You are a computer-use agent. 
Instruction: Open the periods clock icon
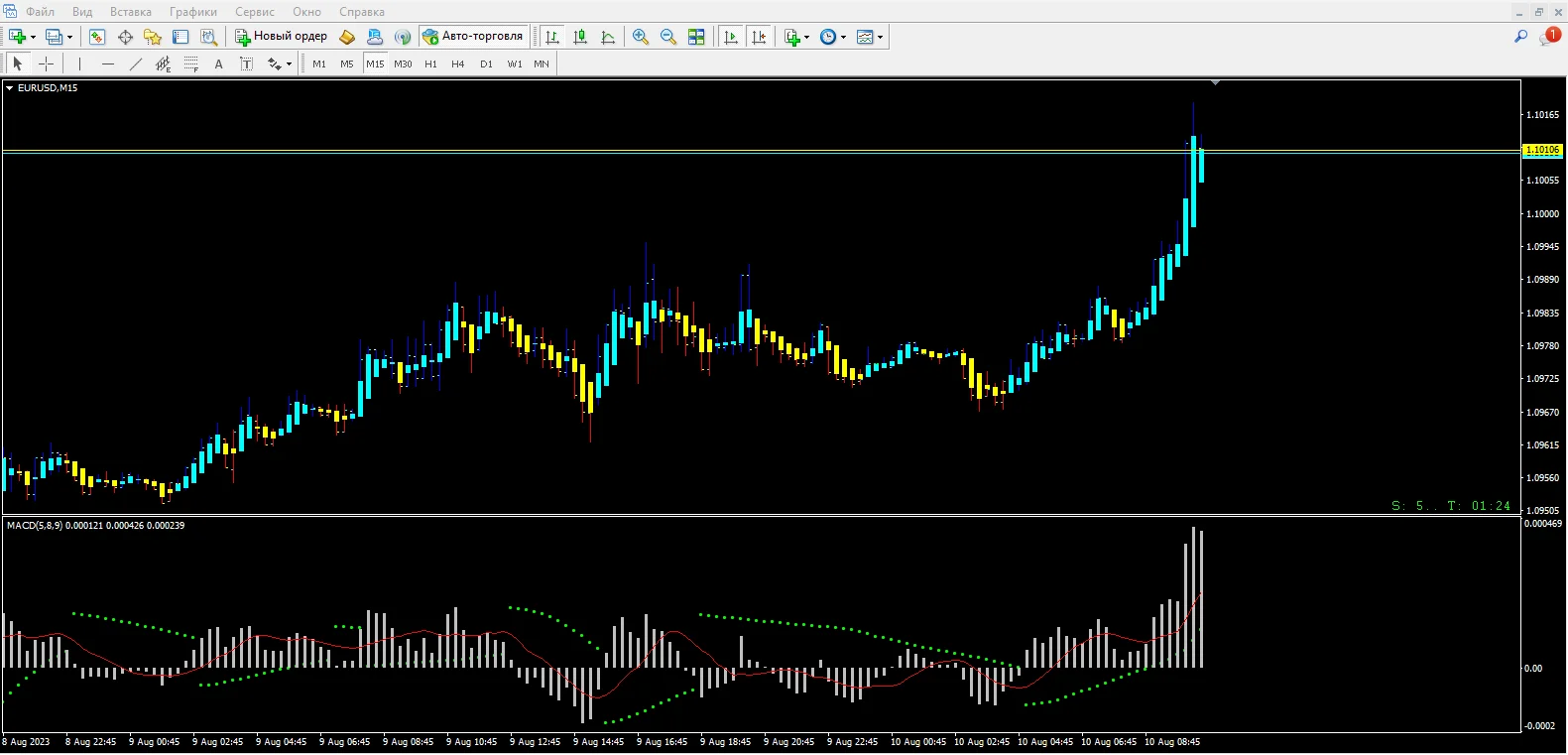(828, 37)
